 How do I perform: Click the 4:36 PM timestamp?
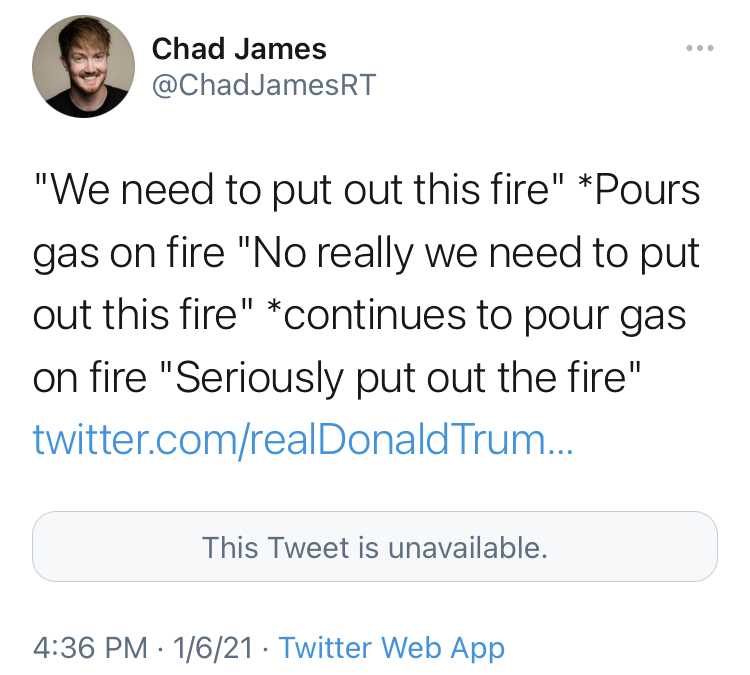point(90,648)
